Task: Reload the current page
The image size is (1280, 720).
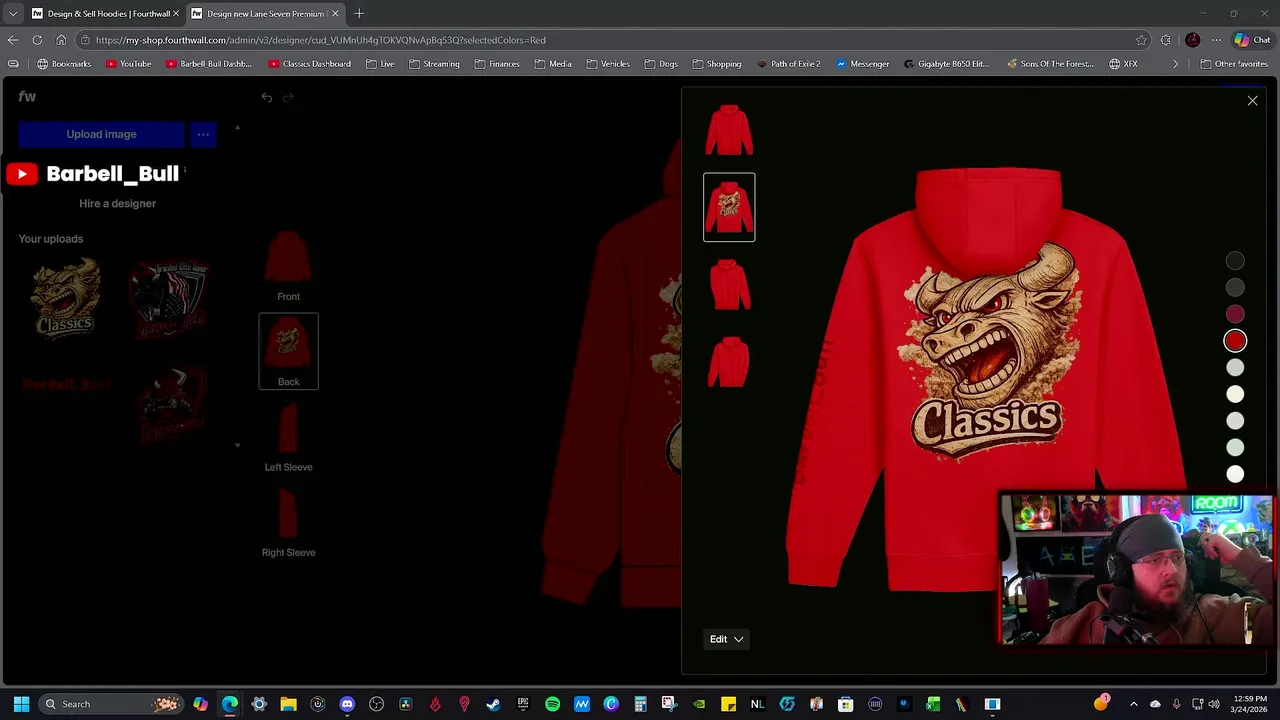Action: [37, 40]
